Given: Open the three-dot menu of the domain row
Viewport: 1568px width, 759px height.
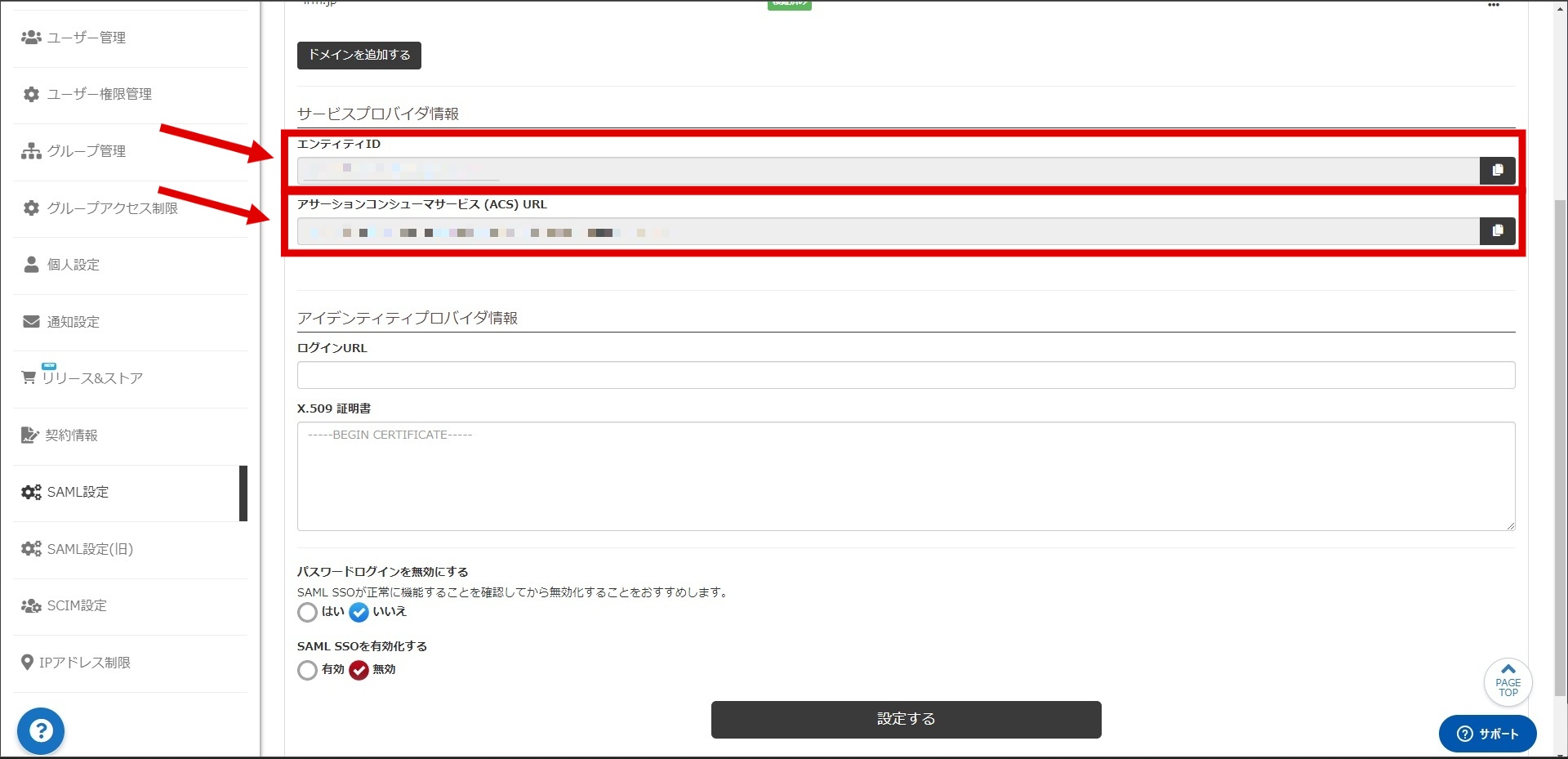Looking at the screenshot, I should [x=1494, y=5].
